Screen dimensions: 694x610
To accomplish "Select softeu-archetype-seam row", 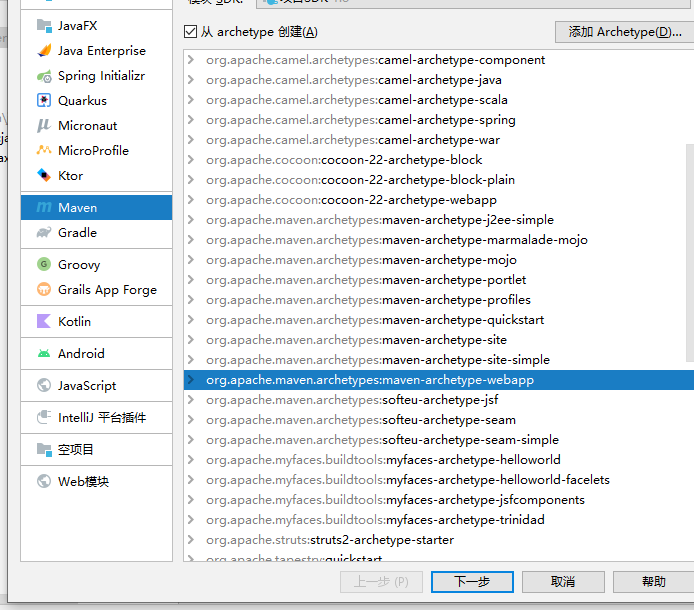I will (439, 420).
